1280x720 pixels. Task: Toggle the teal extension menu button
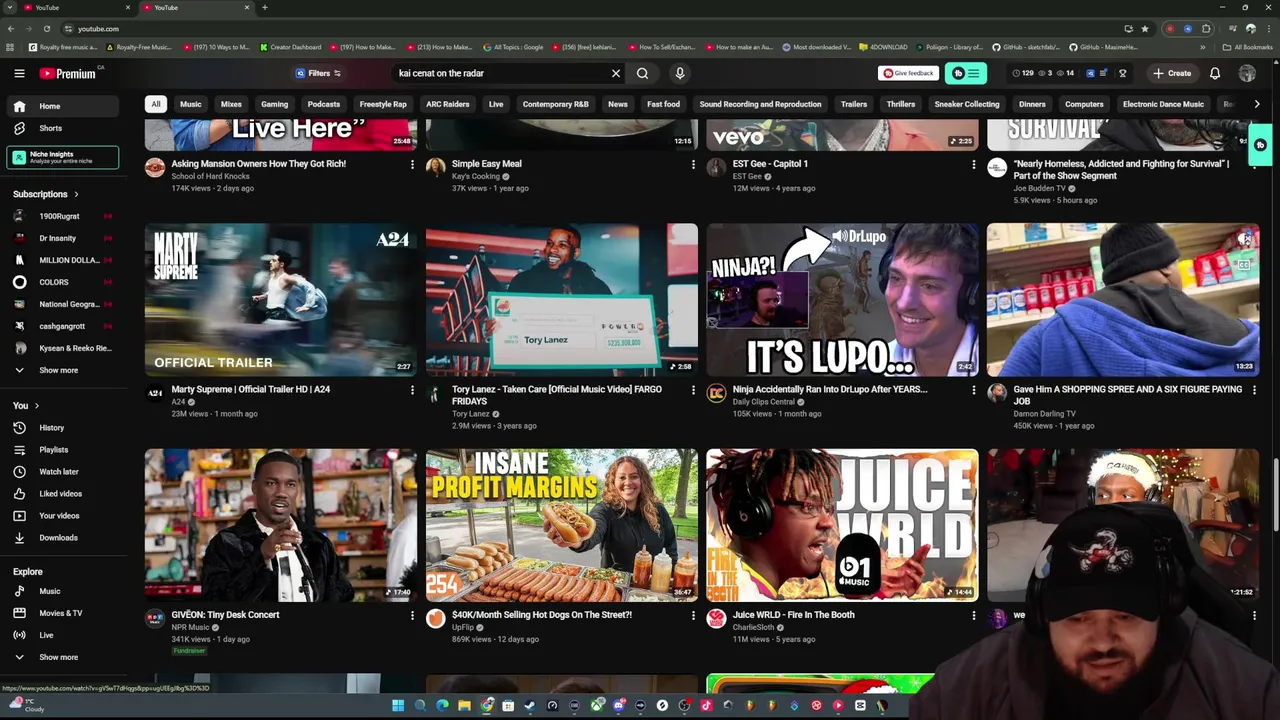point(965,73)
